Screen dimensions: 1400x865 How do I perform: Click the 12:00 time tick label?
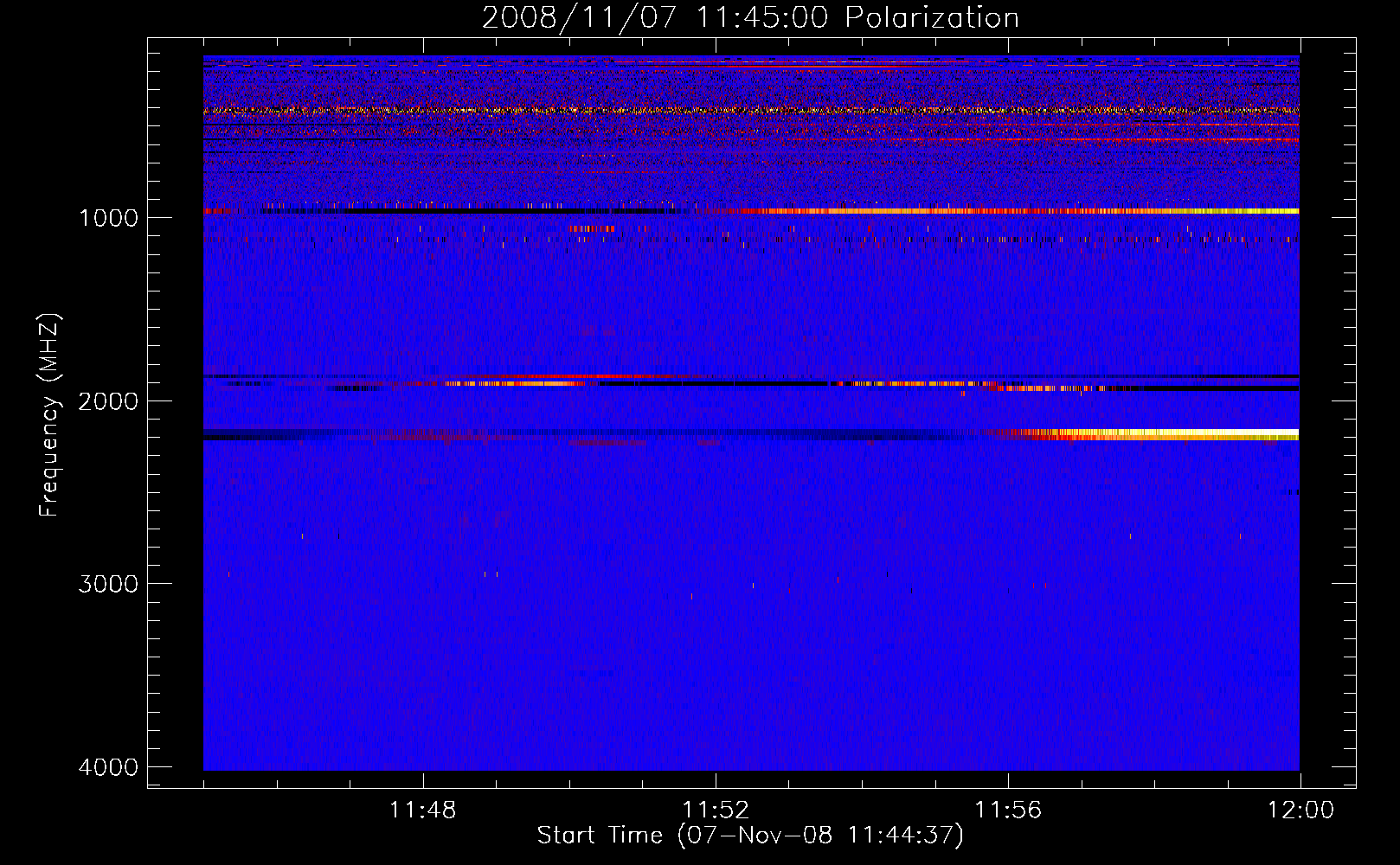1300,811
